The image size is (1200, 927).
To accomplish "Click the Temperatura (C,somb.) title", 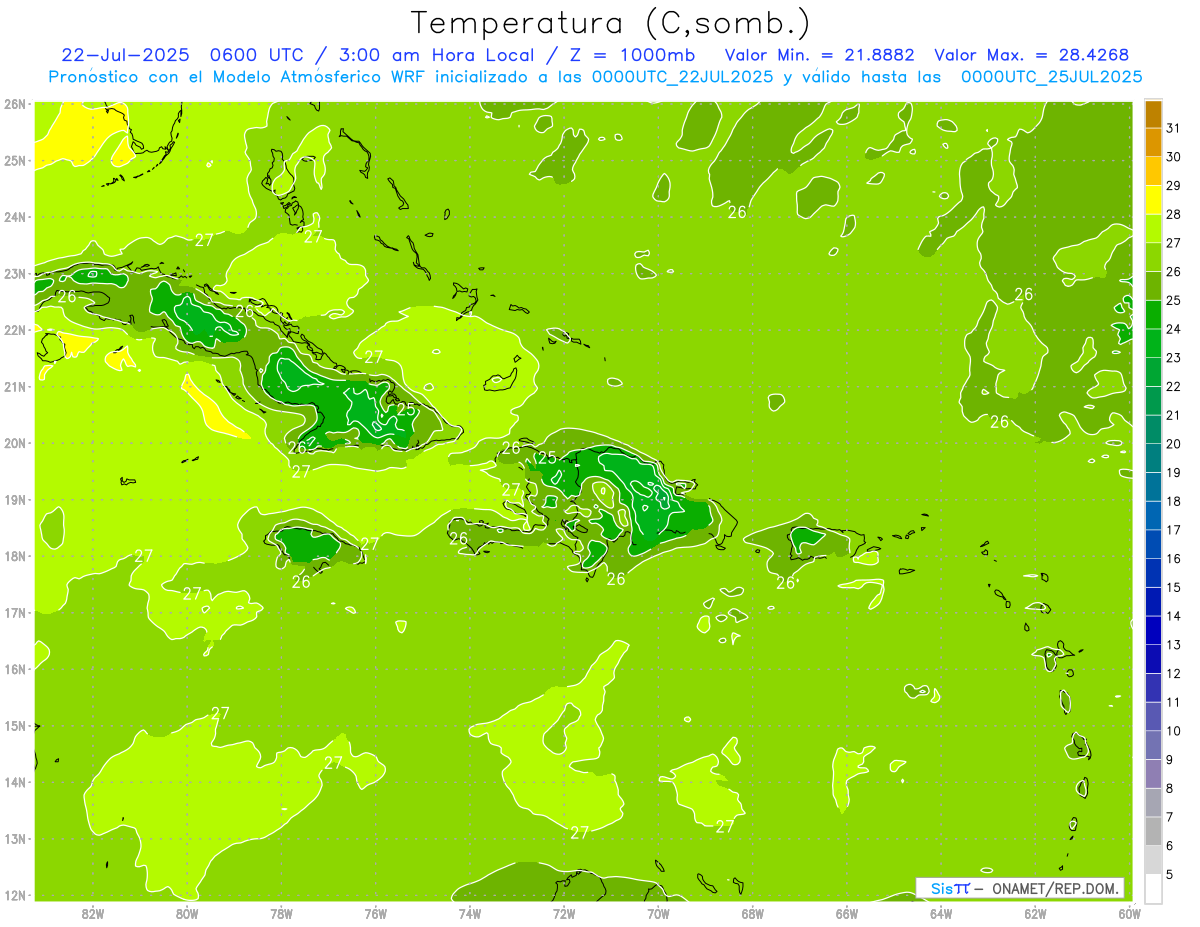I will pos(610,22).
